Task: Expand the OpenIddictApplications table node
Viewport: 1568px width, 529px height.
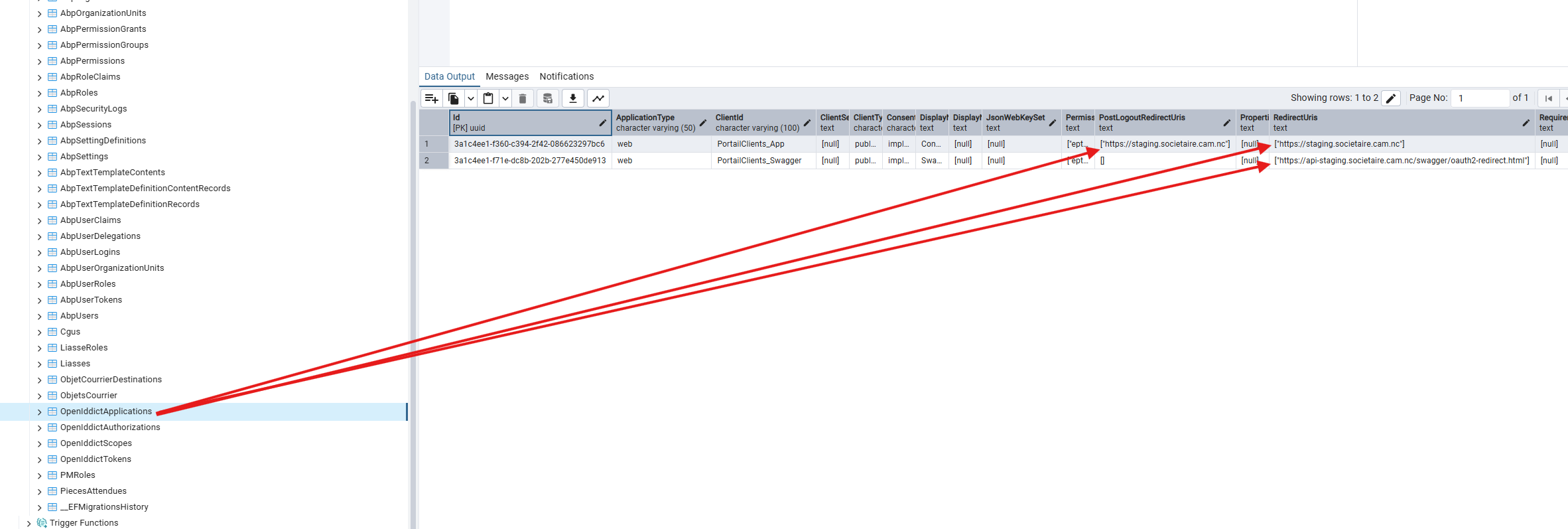Action: pyautogui.click(x=39, y=412)
